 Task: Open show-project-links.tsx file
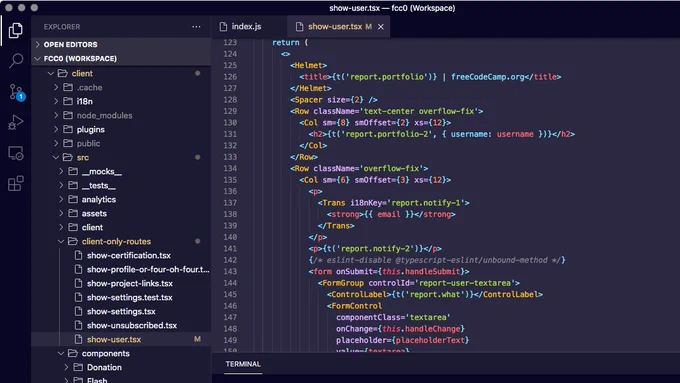(121, 283)
